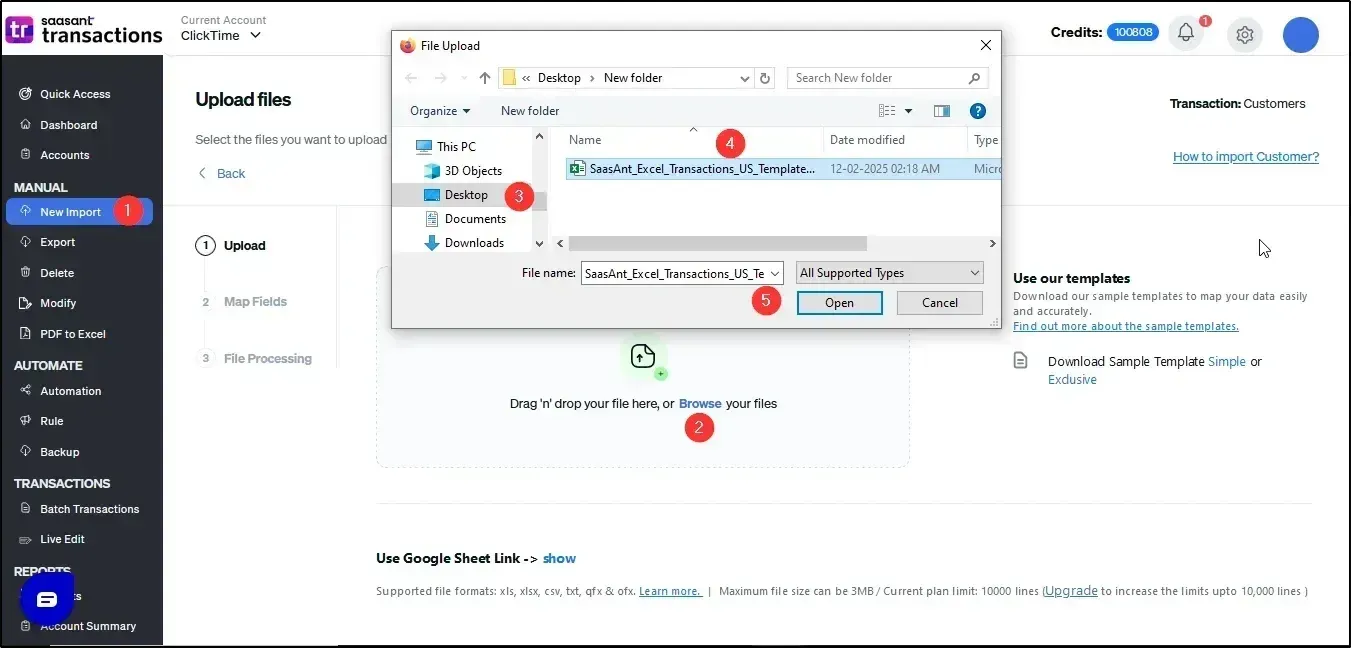Click the Search New folder field
The width and height of the screenshot is (1351, 648).
[887, 78]
